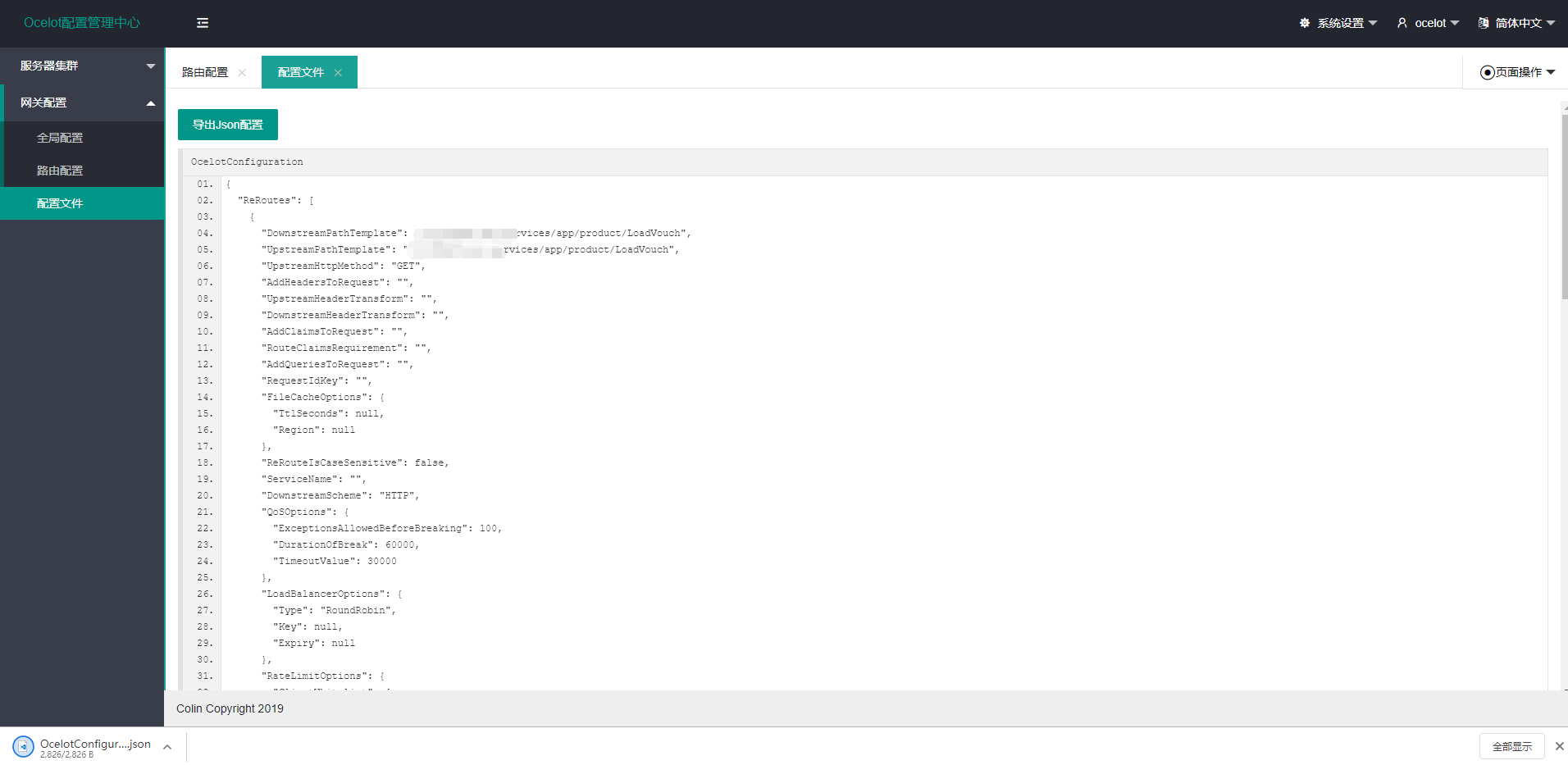Screen dimensions: 1568x765
Task: Close the 配置文件 tab
Action: [338, 72]
